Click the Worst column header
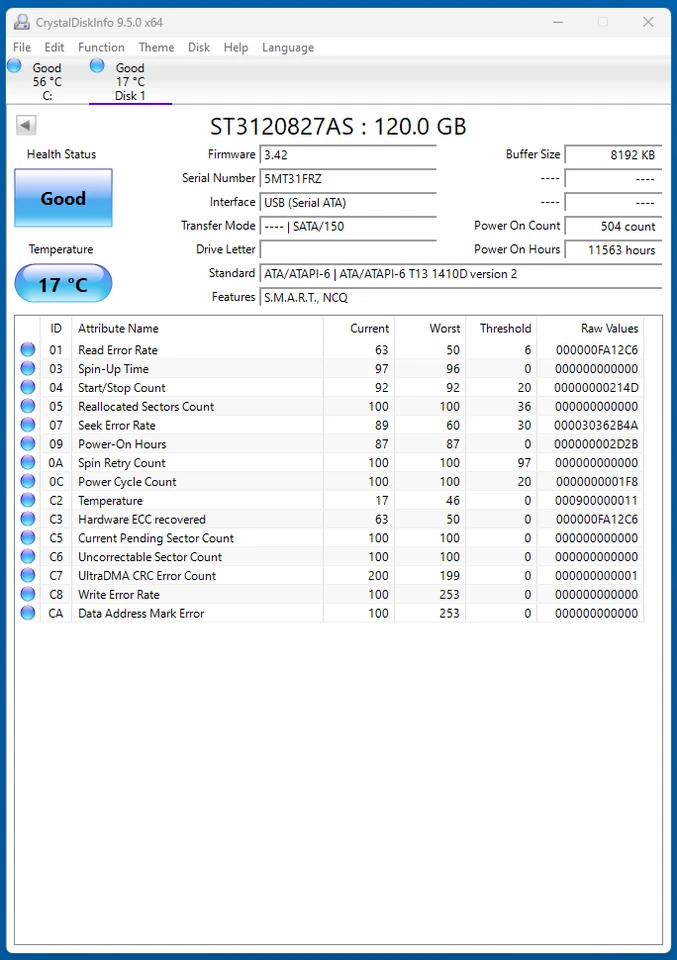The width and height of the screenshot is (677, 960). point(430,328)
